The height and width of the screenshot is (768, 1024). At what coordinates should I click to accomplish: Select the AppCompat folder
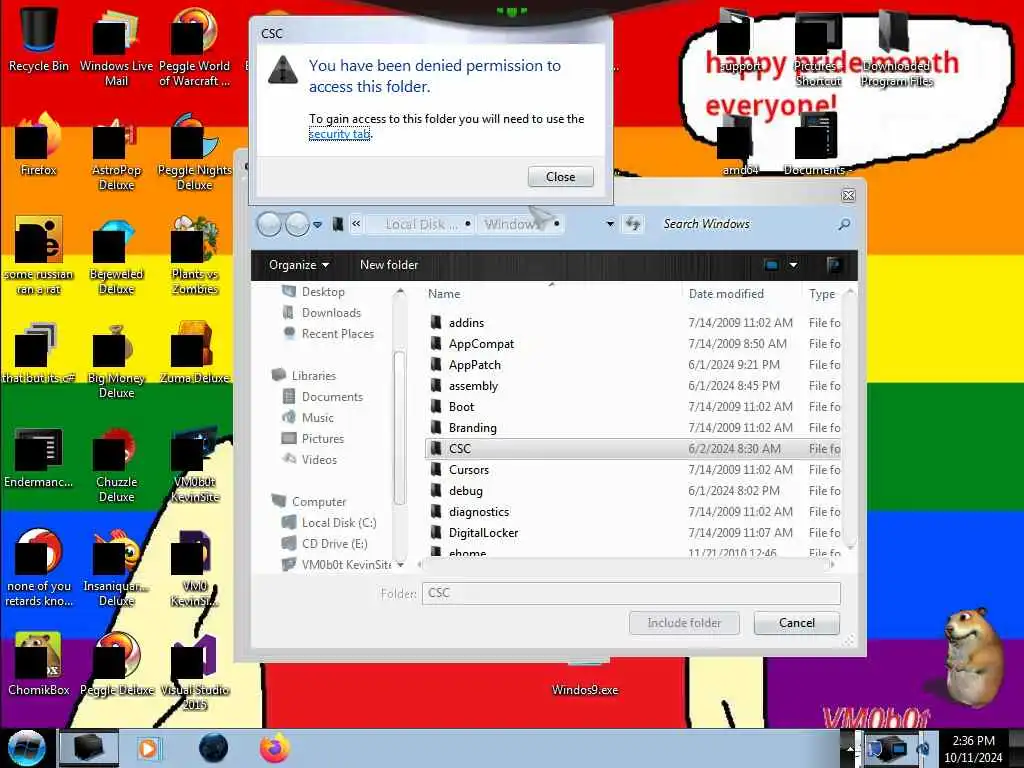(x=633, y=344)
